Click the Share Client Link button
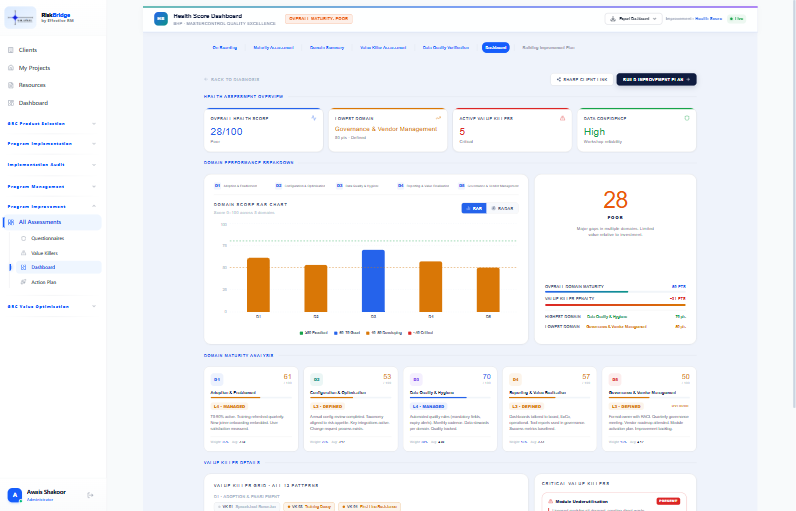This screenshot has width=796, height=511. (582, 80)
